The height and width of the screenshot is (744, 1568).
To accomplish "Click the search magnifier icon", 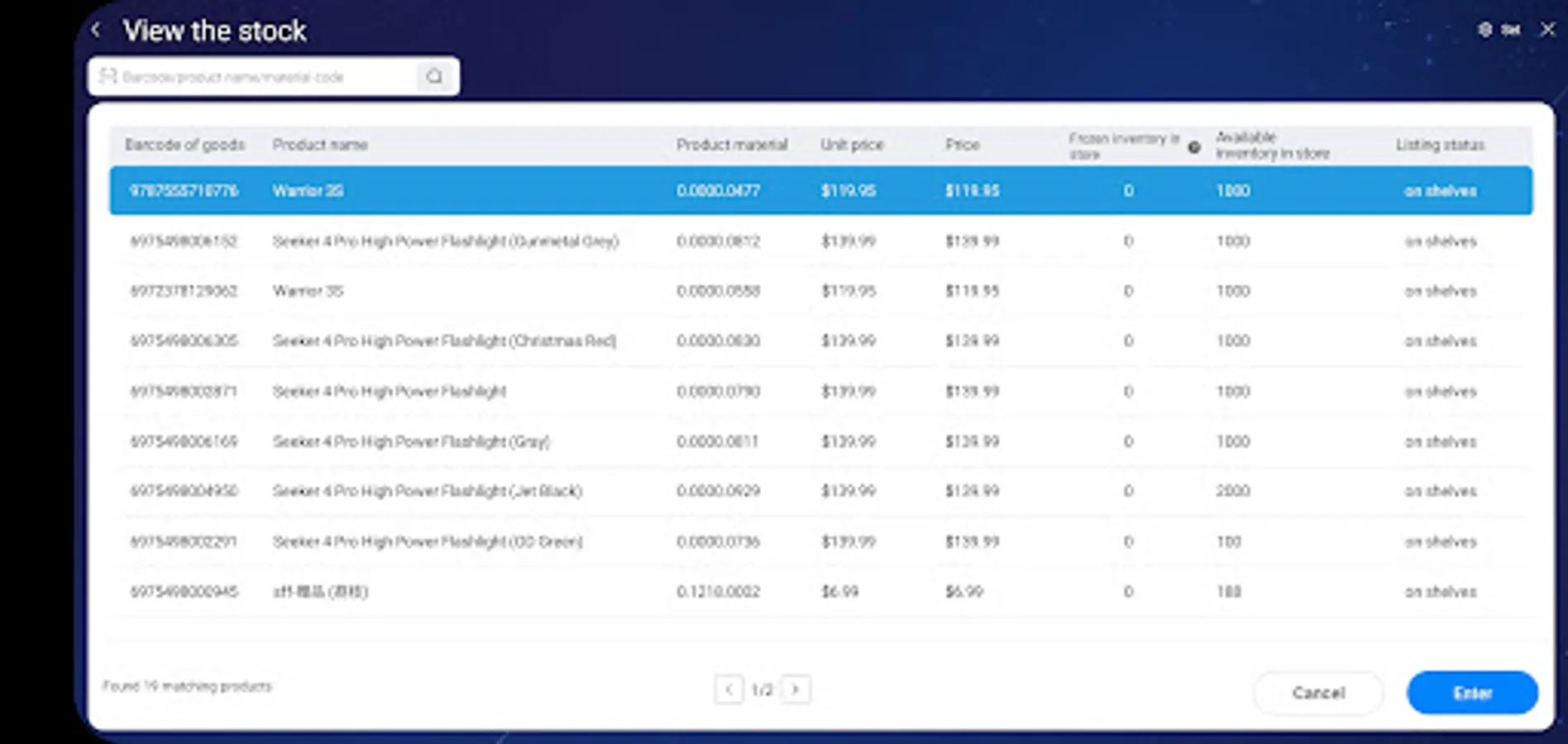I will point(436,76).
